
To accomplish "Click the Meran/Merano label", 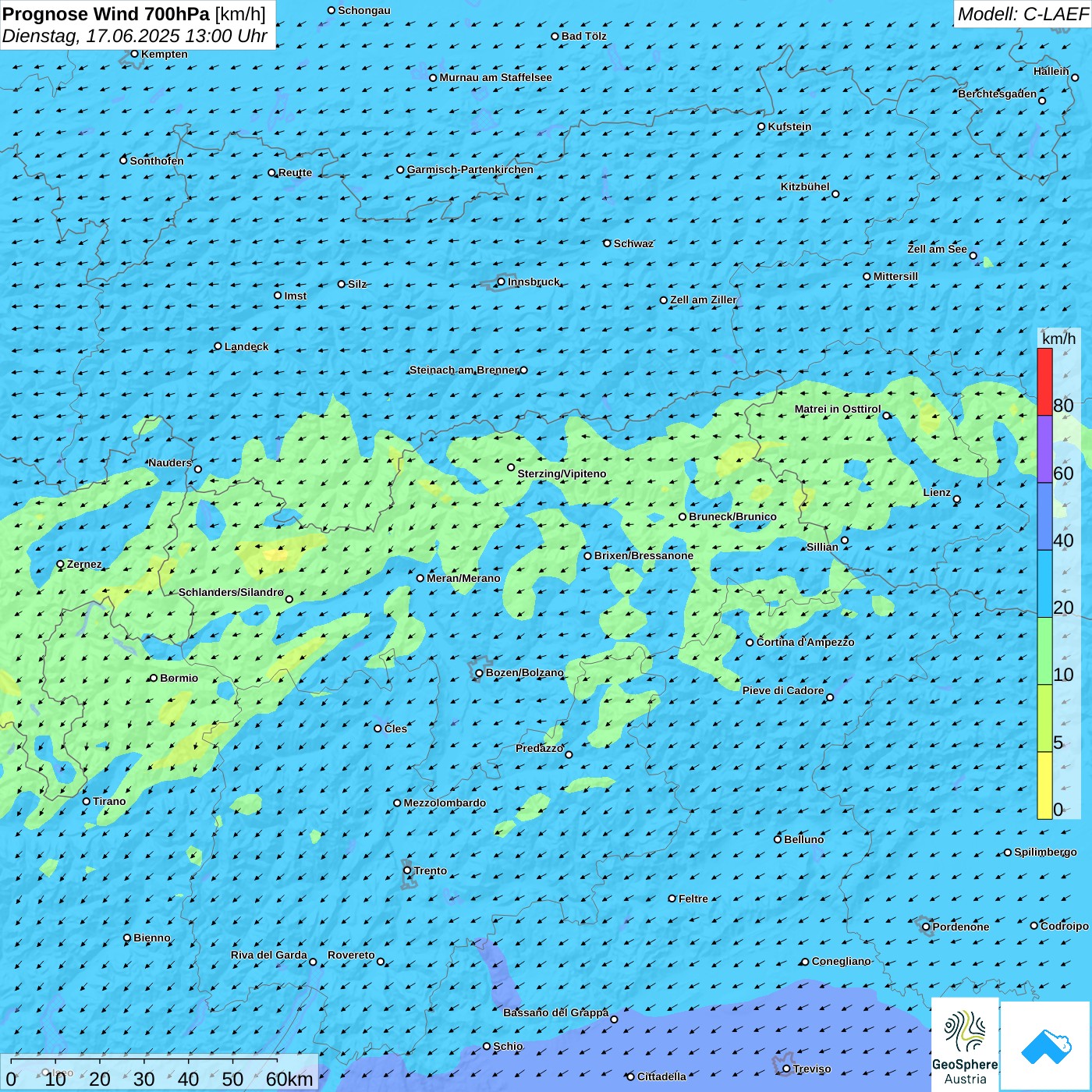I will 463,578.
